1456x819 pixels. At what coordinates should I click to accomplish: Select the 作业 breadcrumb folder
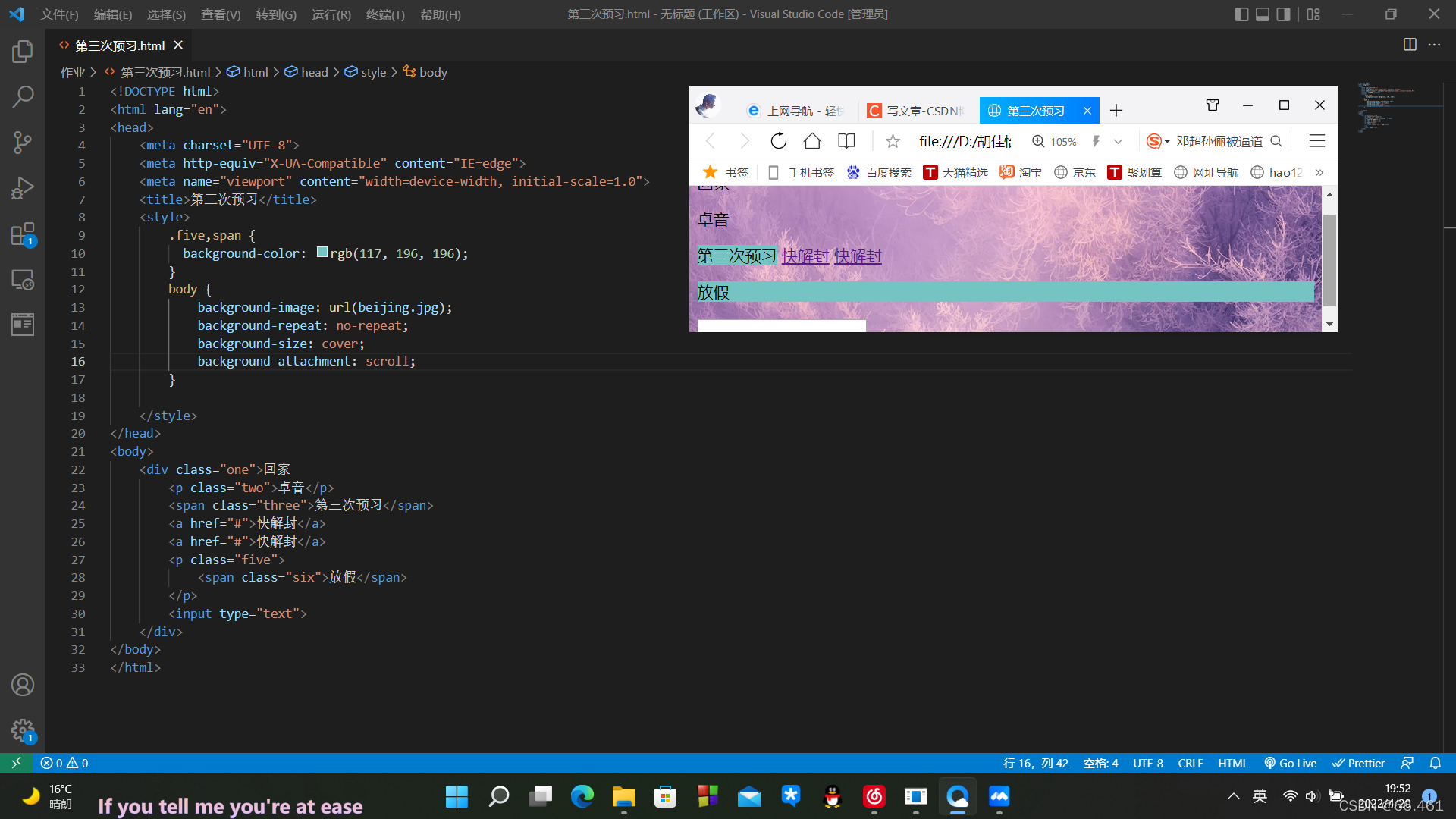pyautogui.click(x=73, y=72)
